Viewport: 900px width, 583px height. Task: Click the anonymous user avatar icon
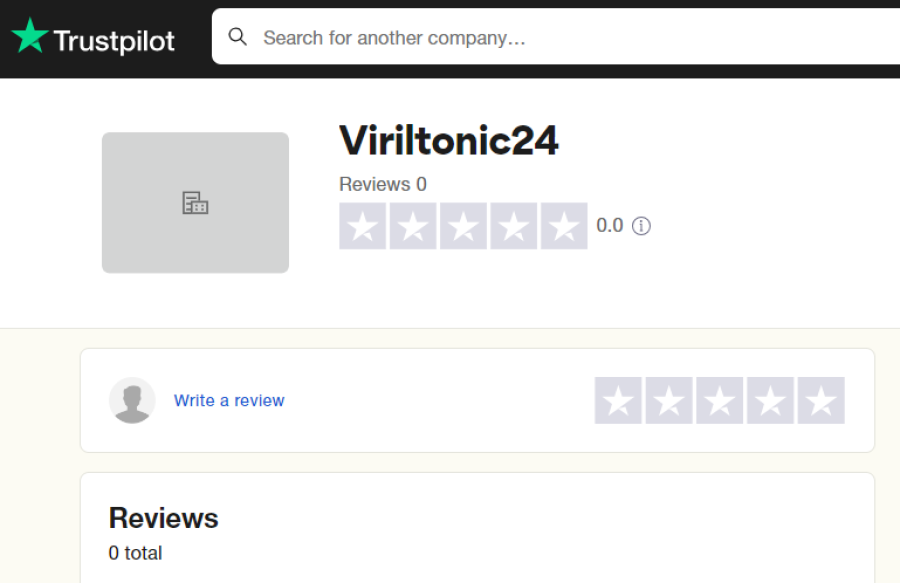pyautogui.click(x=132, y=401)
